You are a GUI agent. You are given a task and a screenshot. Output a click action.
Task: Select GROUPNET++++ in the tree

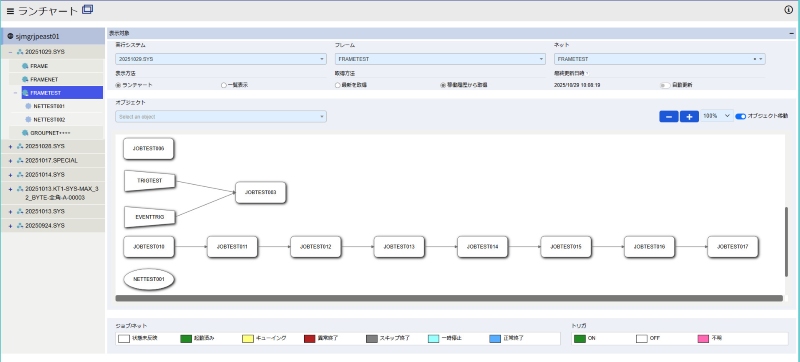[x=50, y=133]
